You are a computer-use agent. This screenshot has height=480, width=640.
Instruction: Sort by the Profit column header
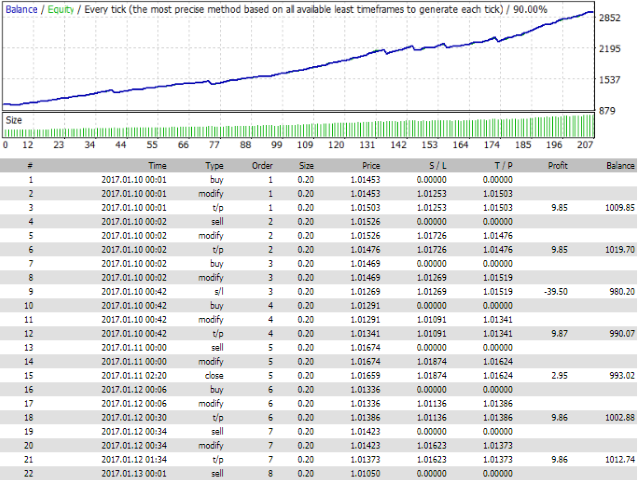pyautogui.click(x=557, y=166)
